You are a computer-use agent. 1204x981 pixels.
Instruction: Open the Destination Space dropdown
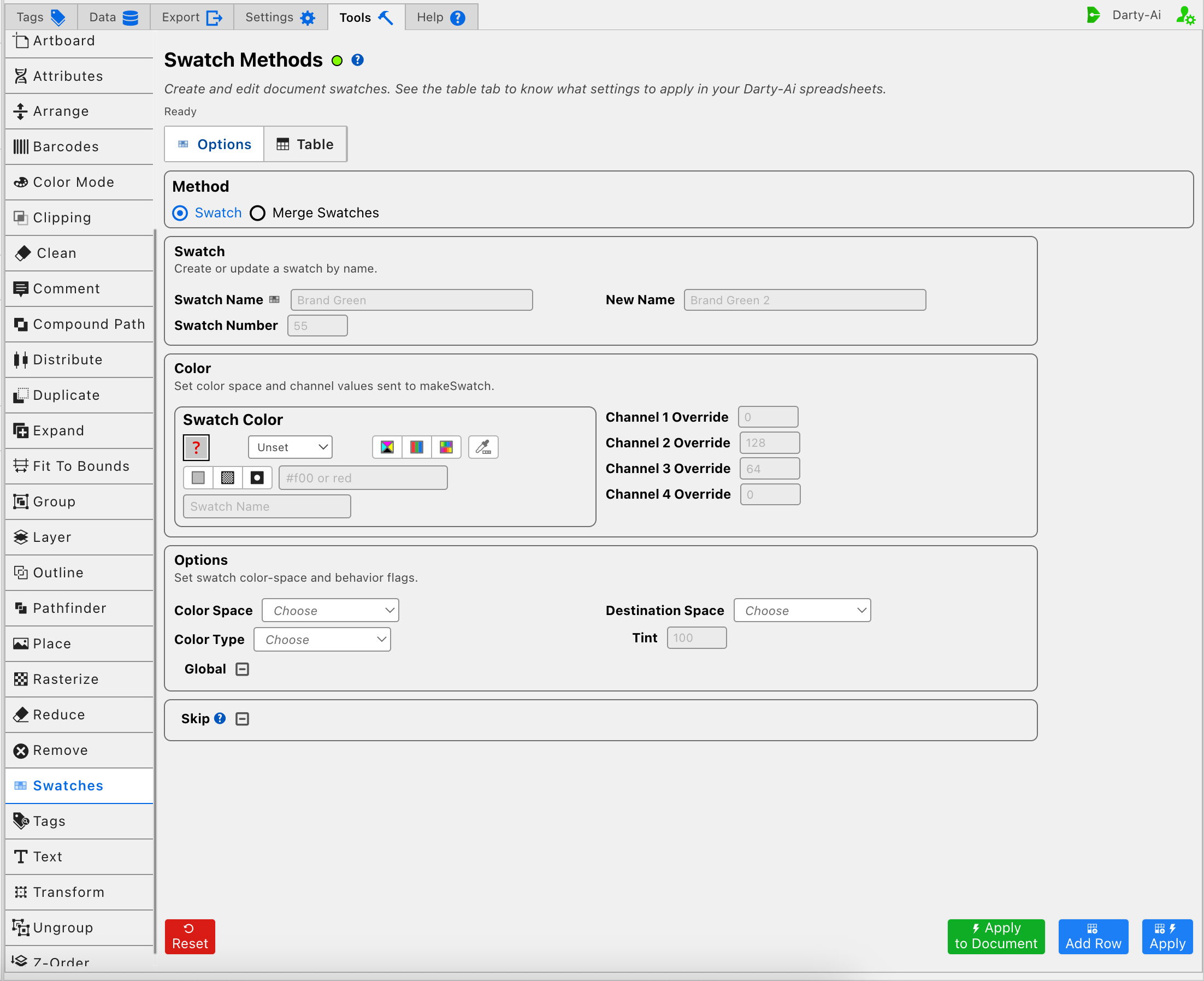point(802,610)
